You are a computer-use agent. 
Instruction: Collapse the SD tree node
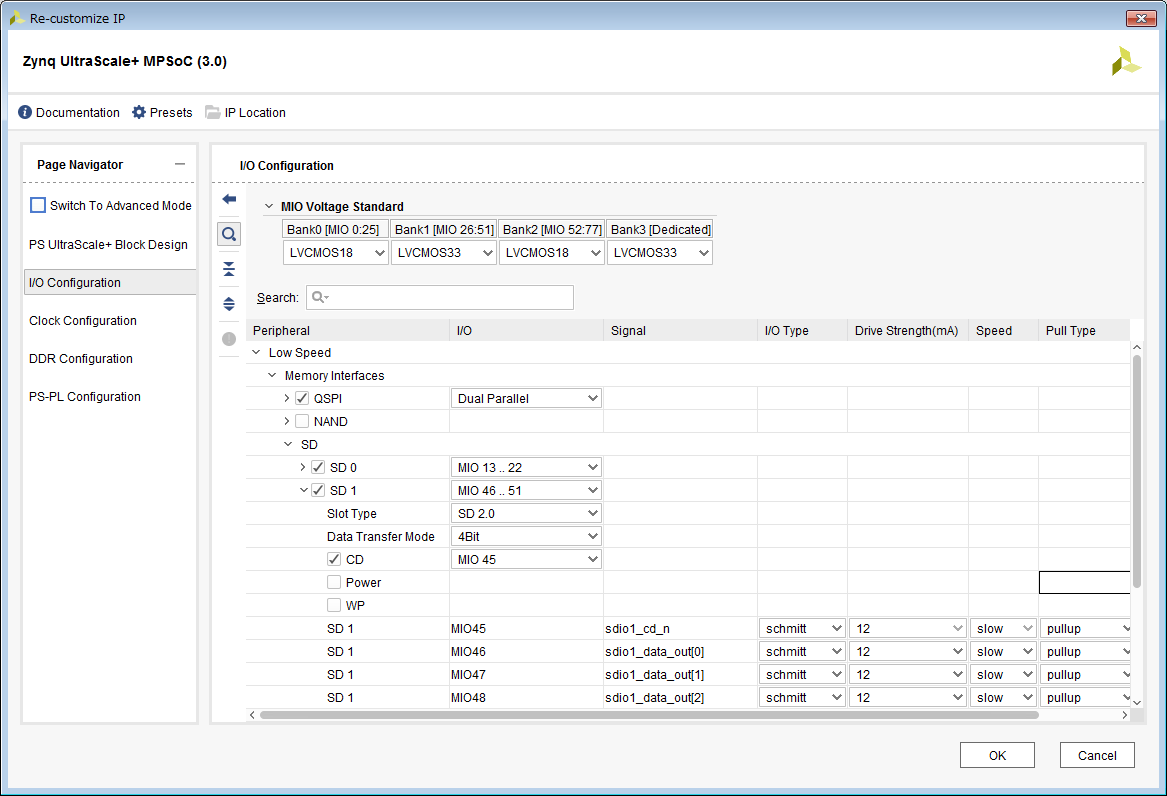point(288,445)
